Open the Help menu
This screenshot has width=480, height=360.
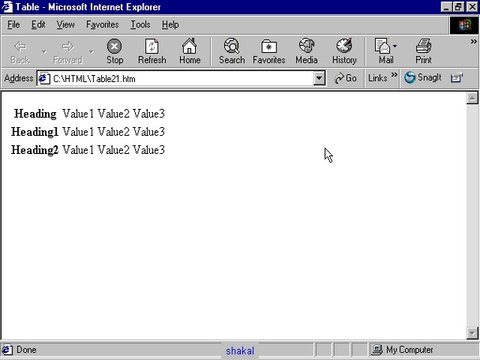point(170,25)
